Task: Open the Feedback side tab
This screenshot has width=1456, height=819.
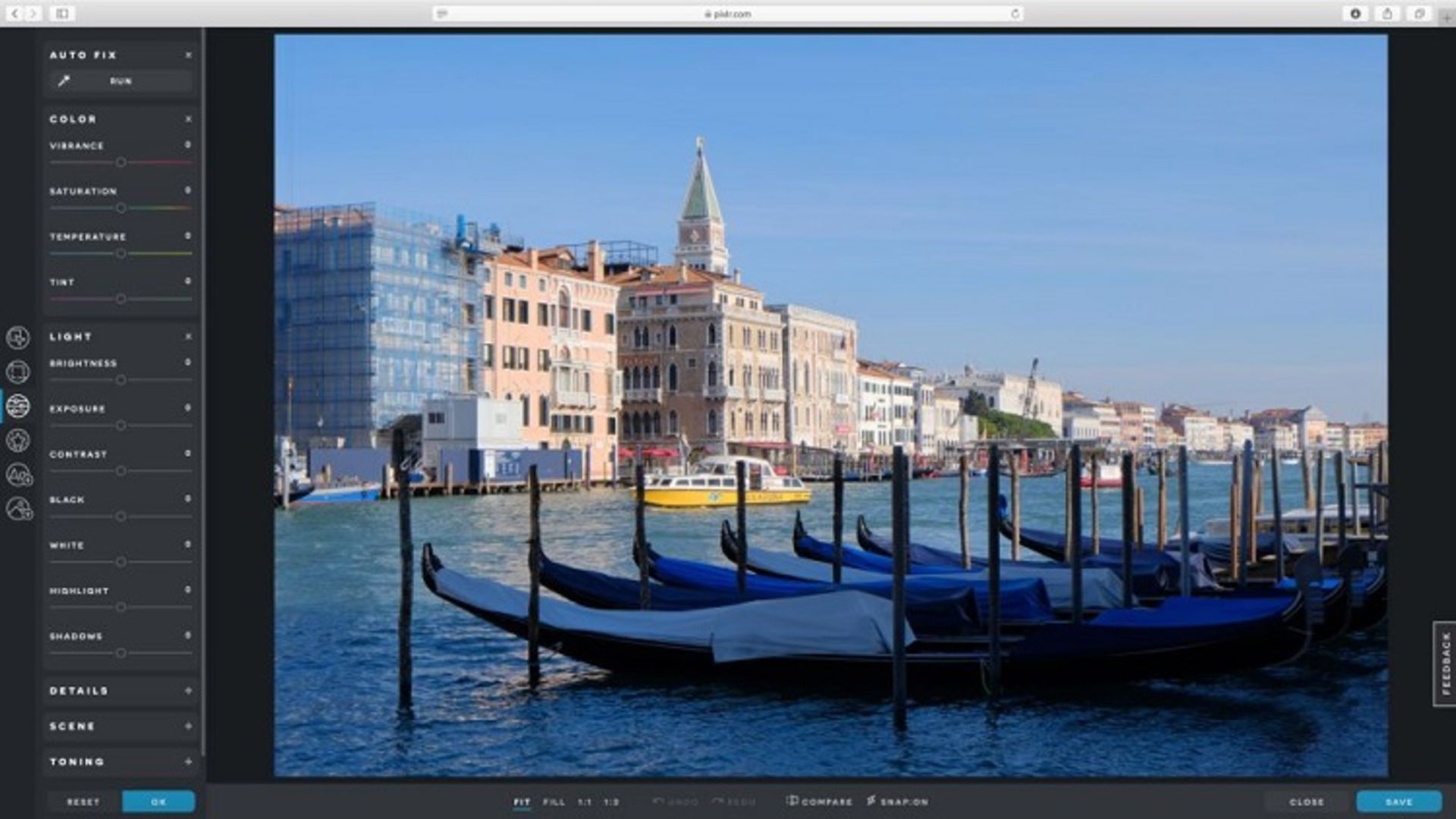Action: 1445,664
